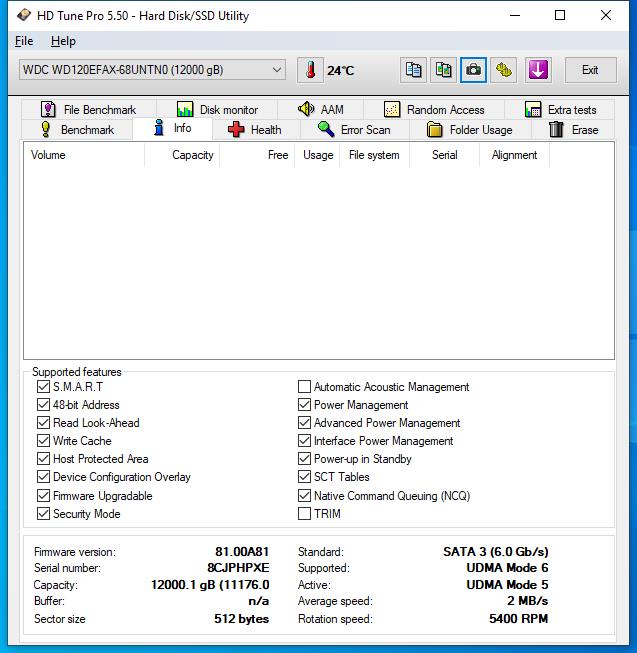637x653 pixels.
Task: Click the Benchmark light bulb icon
Action: pyautogui.click(x=46, y=129)
